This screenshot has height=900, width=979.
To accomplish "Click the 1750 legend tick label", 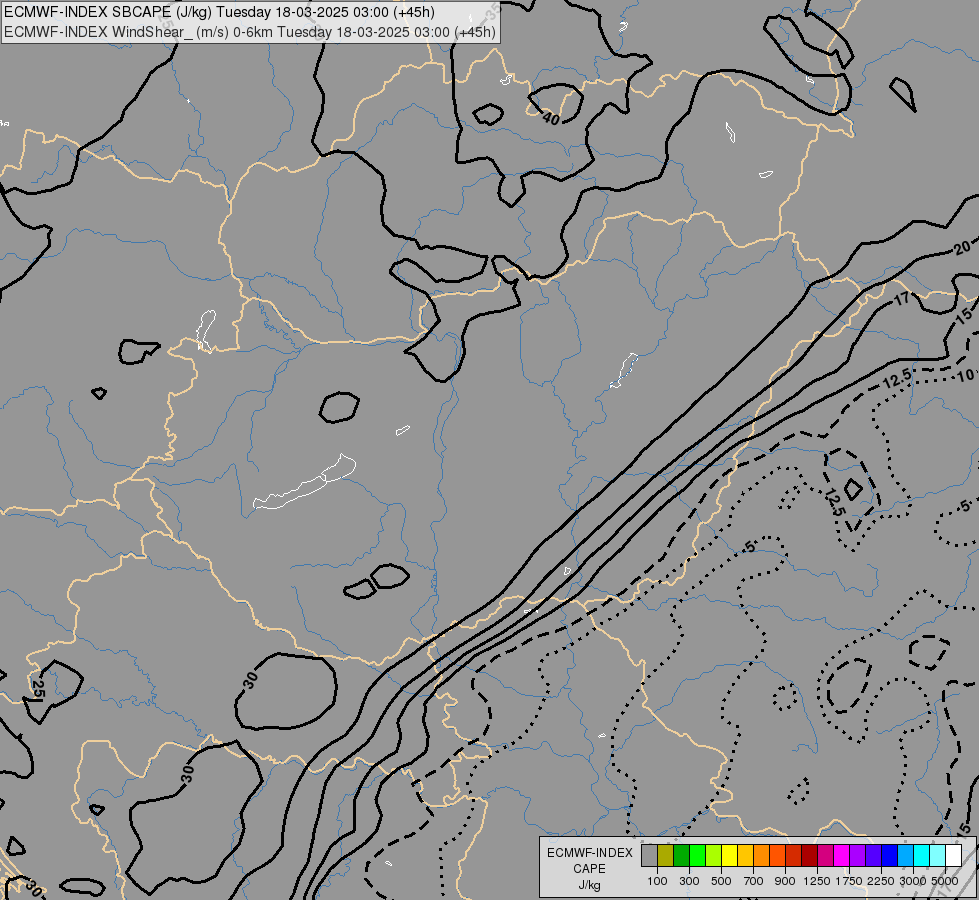I will (x=849, y=881).
